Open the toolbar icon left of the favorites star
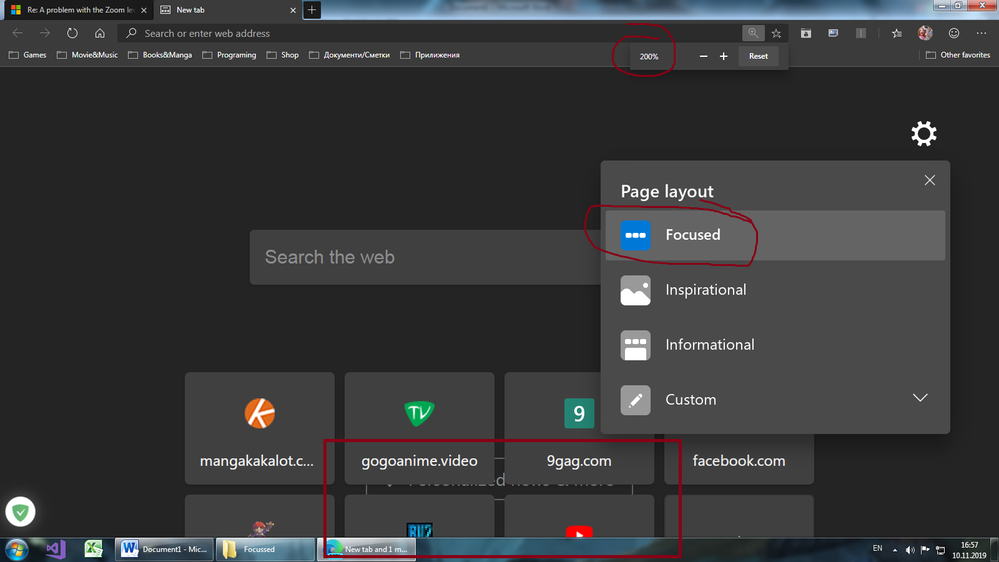The width and height of the screenshot is (999, 562). (x=861, y=33)
